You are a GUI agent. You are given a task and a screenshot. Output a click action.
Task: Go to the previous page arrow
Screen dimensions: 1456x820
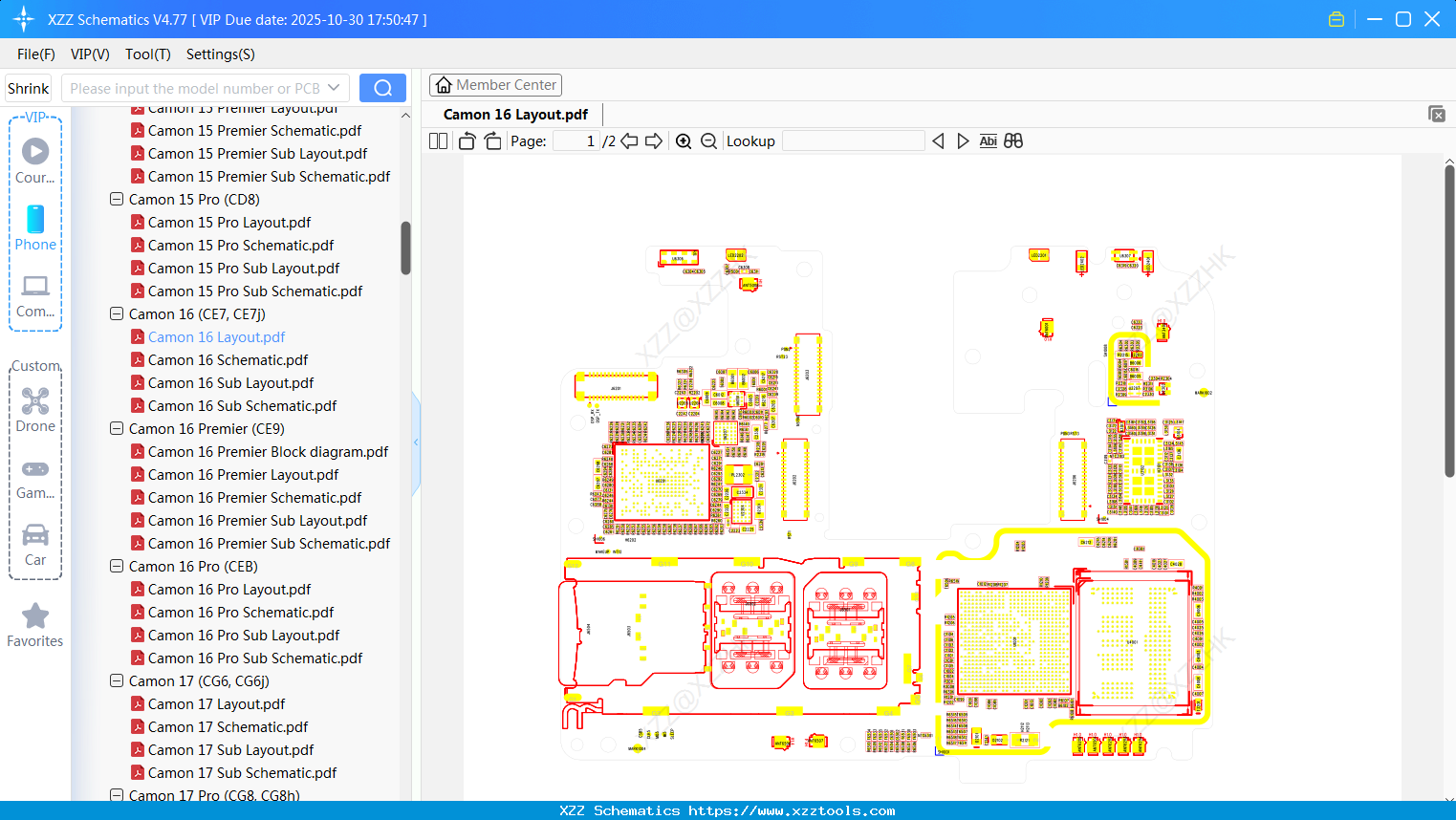(x=629, y=141)
